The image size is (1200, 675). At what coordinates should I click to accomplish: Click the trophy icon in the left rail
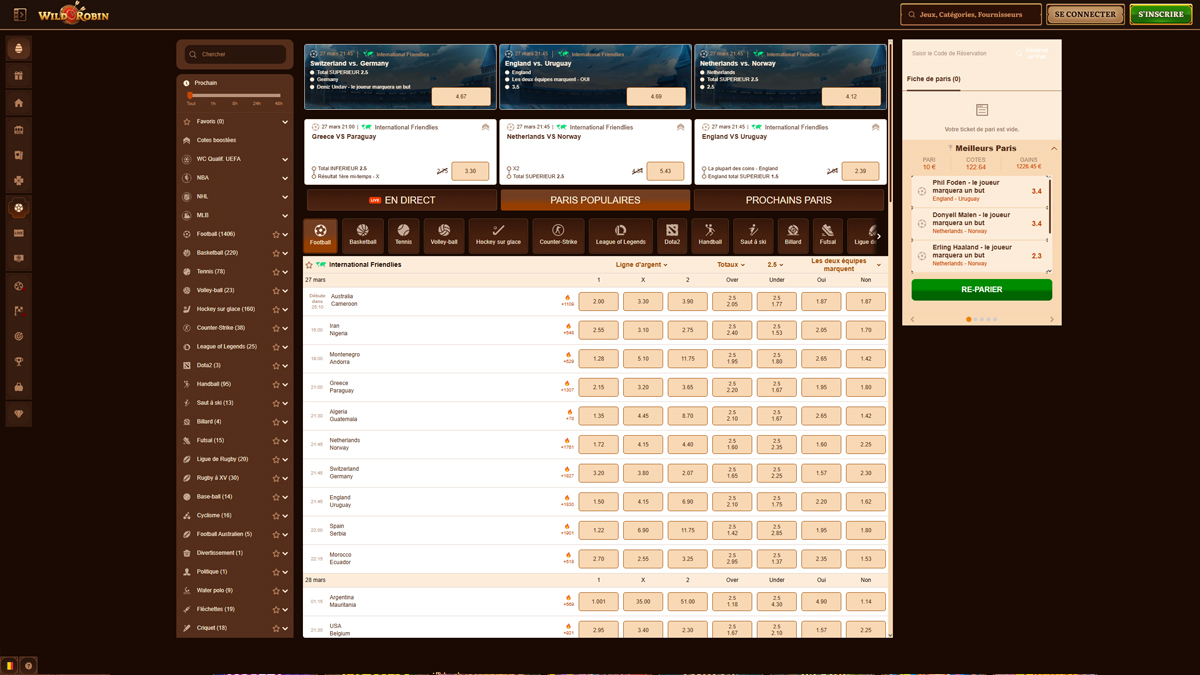click(18, 362)
